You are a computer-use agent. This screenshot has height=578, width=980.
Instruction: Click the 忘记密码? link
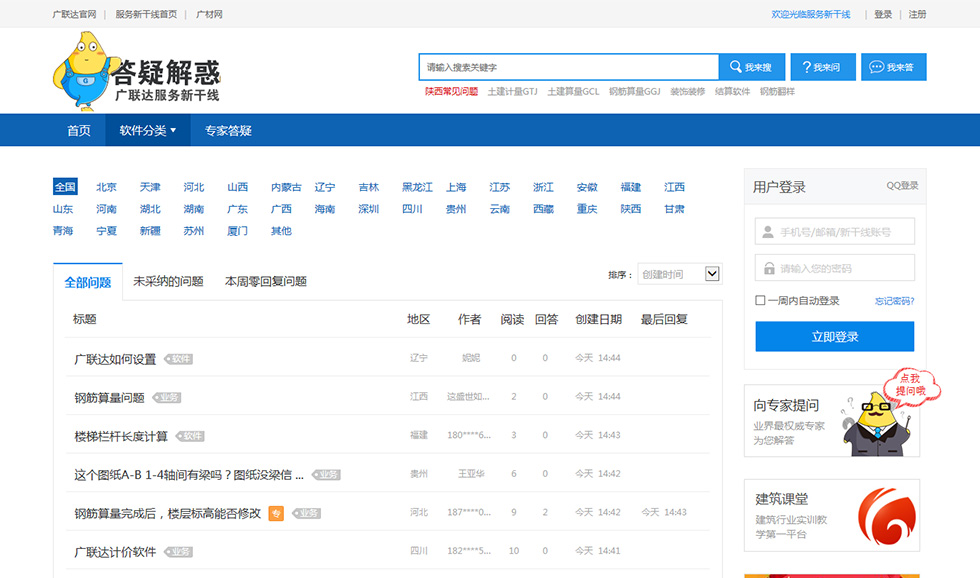tap(894, 300)
